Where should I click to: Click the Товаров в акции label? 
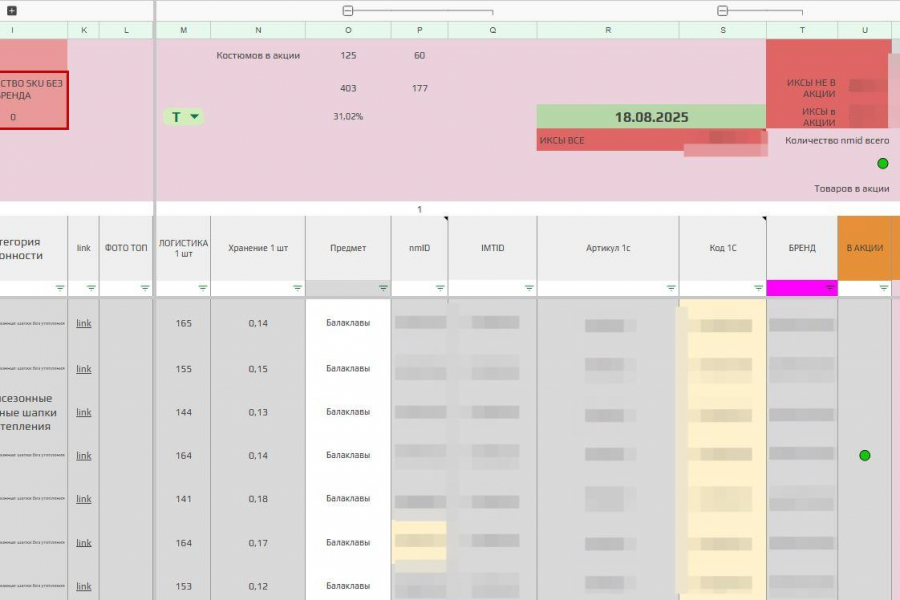852,188
